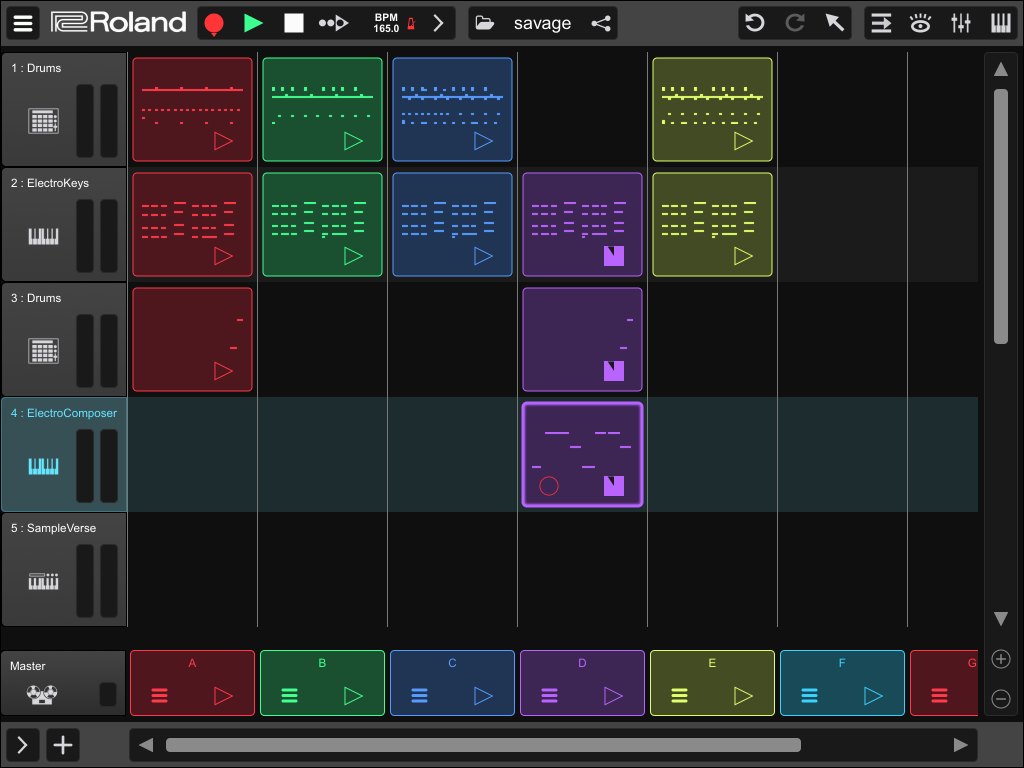Launch blue ElectroKeys clip

click(x=483, y=256)
